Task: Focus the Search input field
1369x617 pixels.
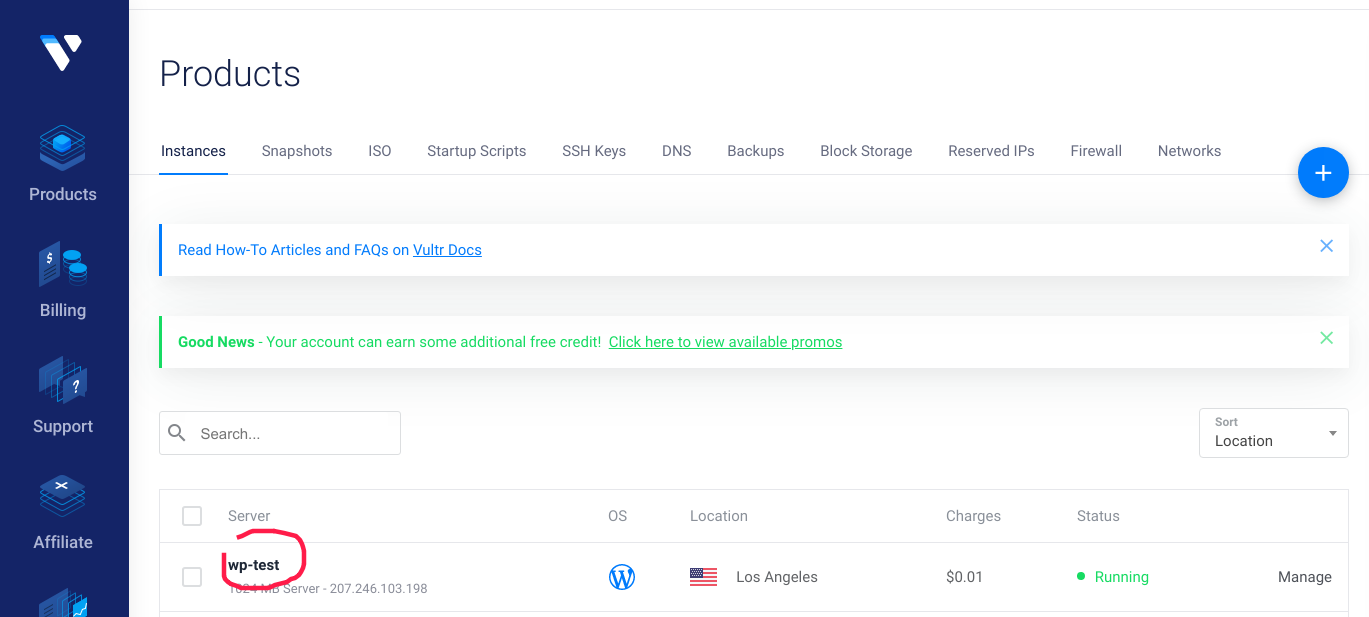Action: pyautogui.click(x=295, y=434)
